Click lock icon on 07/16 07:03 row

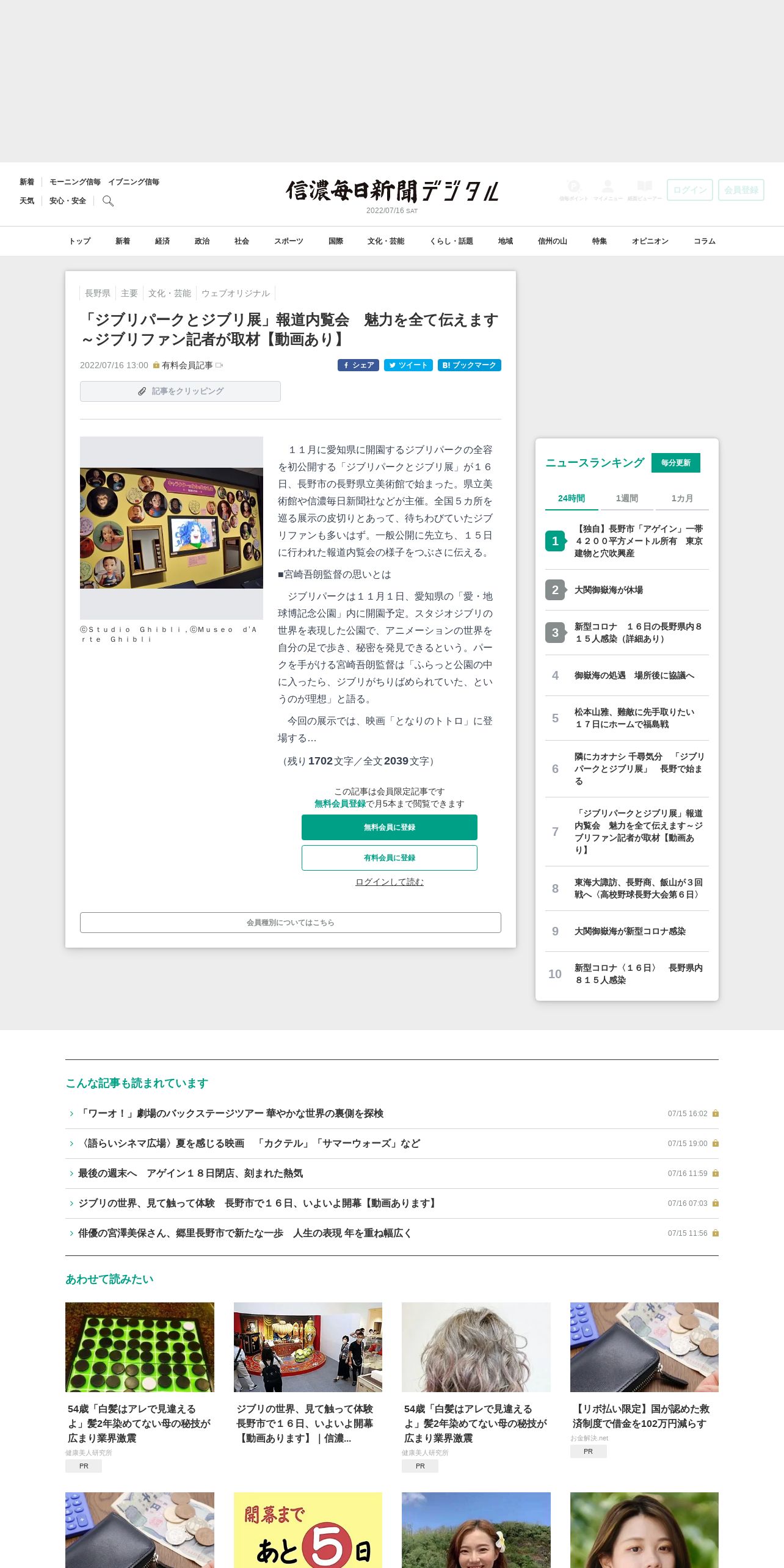point(716,1203)
